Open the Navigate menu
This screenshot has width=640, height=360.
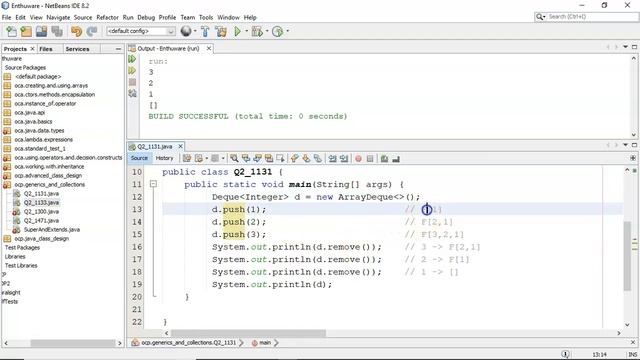pos(58,18)
